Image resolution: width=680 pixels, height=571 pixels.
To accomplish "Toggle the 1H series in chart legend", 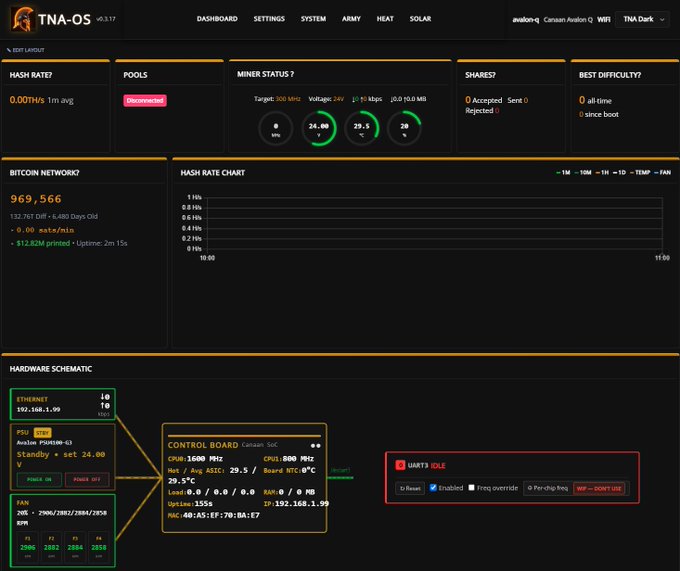I will (x=602, y=173).
